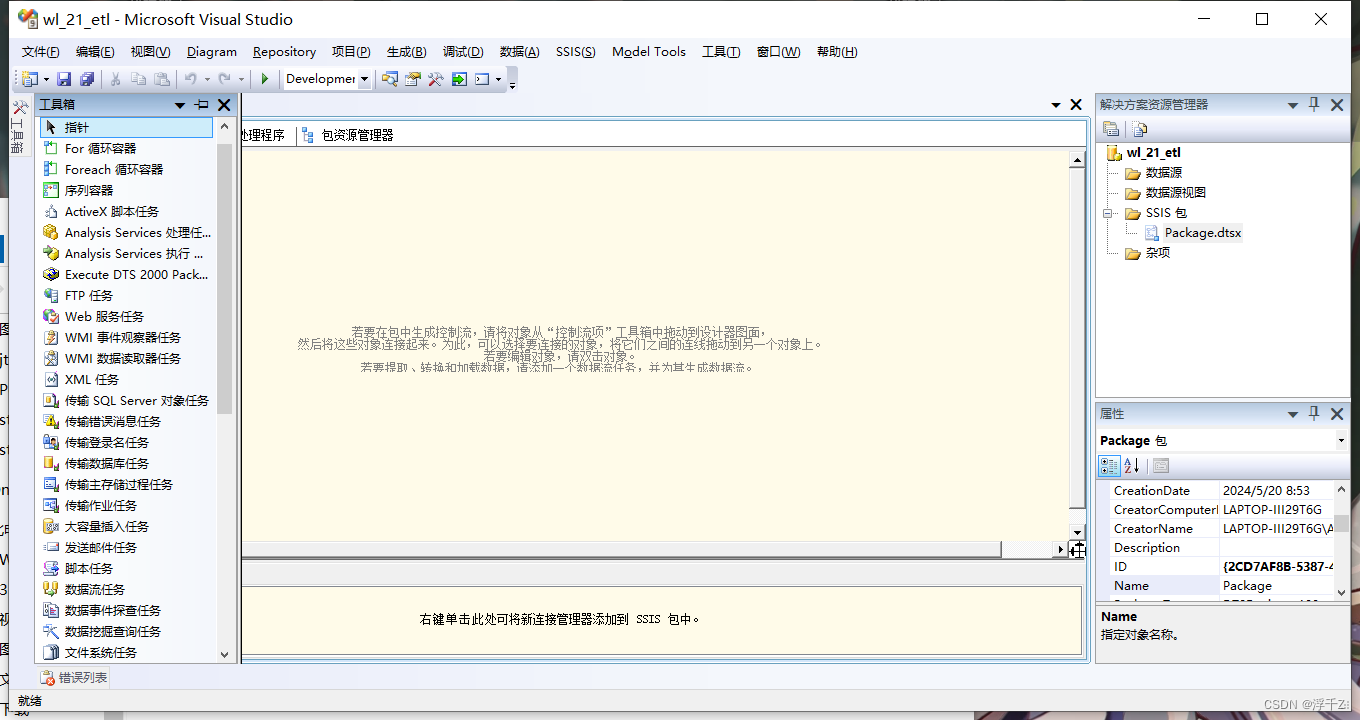Open the dropdown arrow beside New Project
Image resolution: width=1360 pixels, height=720 pixels.
46,79
